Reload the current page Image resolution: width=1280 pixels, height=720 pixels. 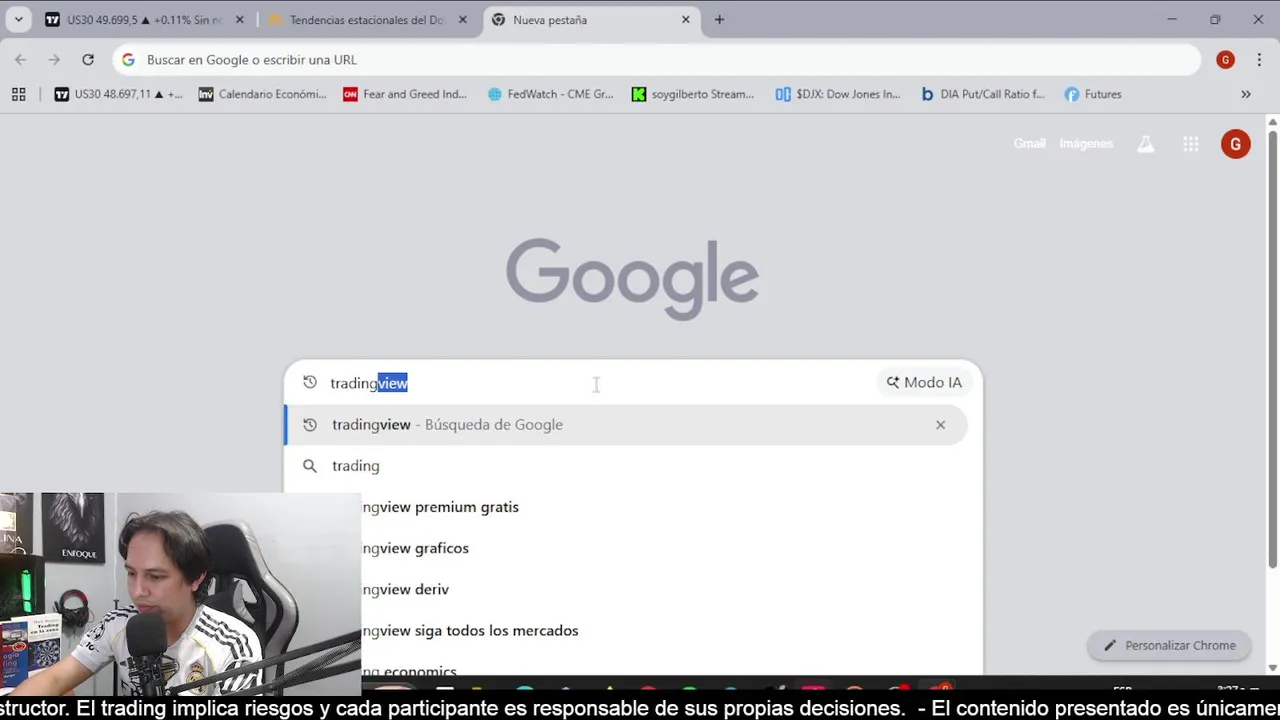click(x=88, y=60)
